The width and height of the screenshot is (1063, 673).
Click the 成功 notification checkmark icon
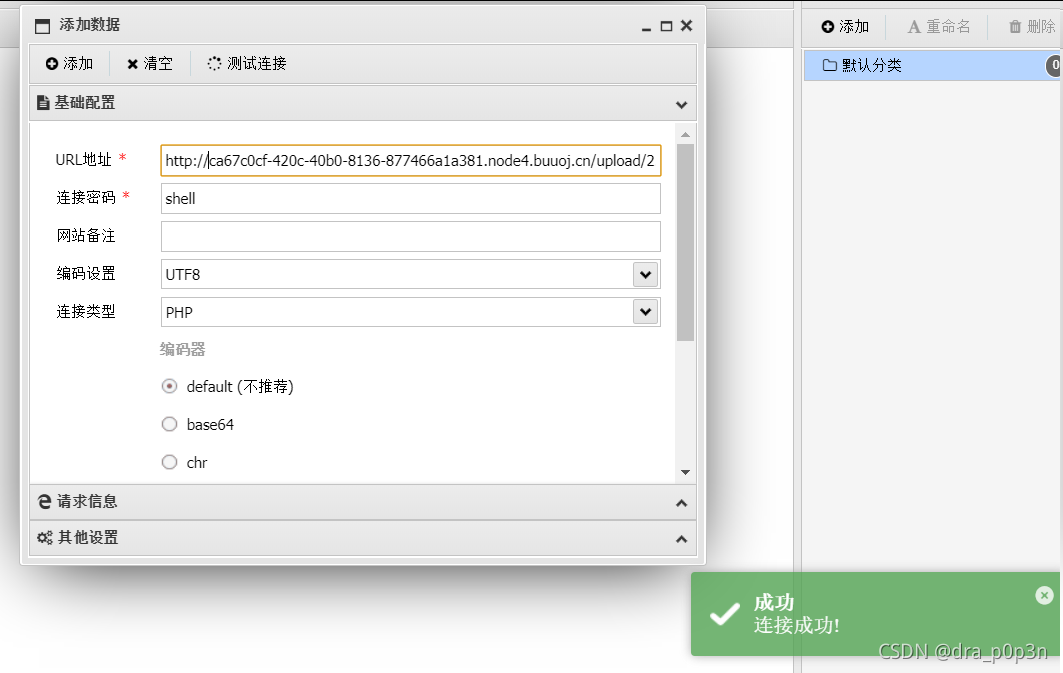(725, 613)
